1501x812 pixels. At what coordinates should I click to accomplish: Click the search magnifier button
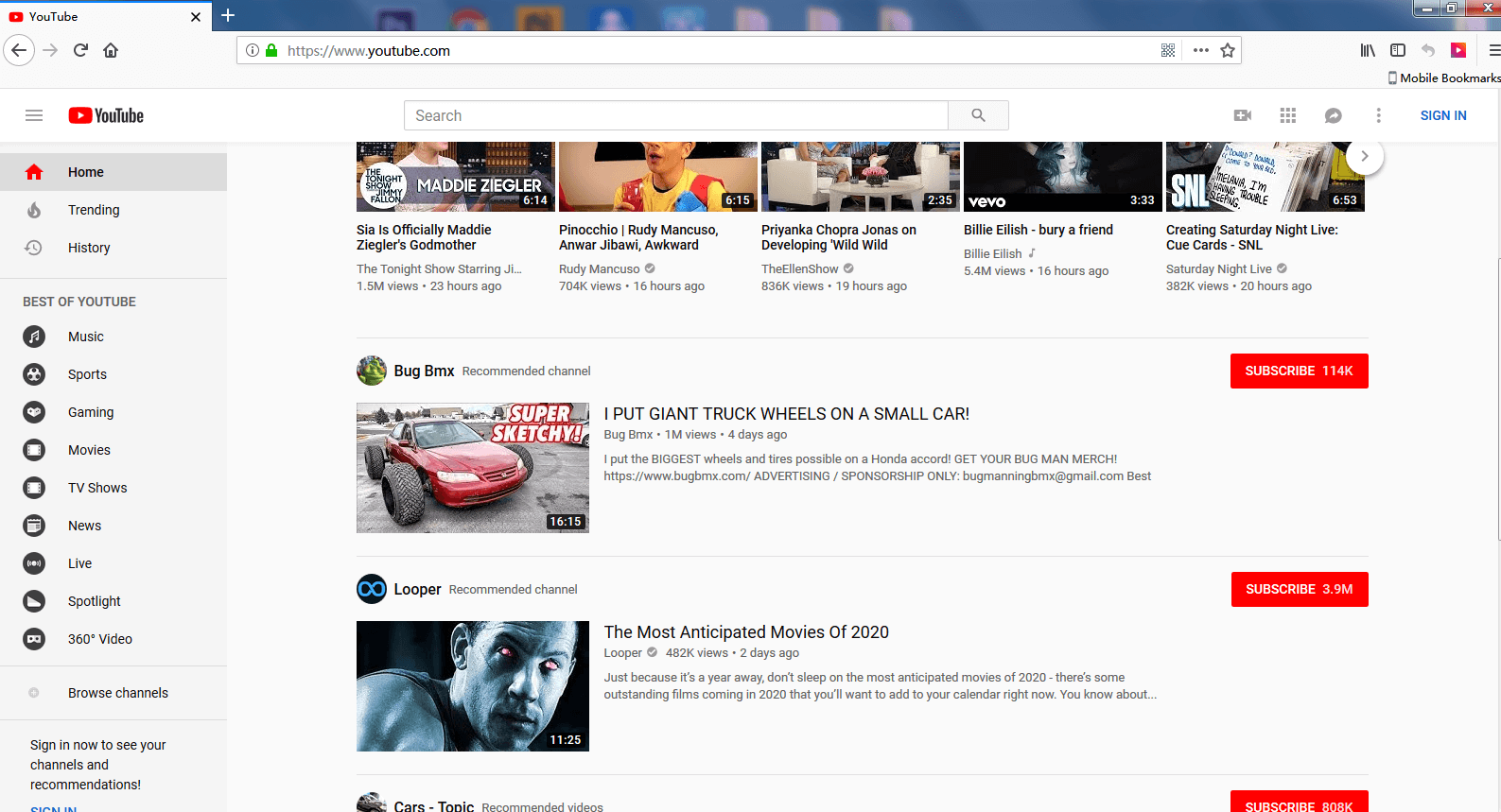[978, 115]
